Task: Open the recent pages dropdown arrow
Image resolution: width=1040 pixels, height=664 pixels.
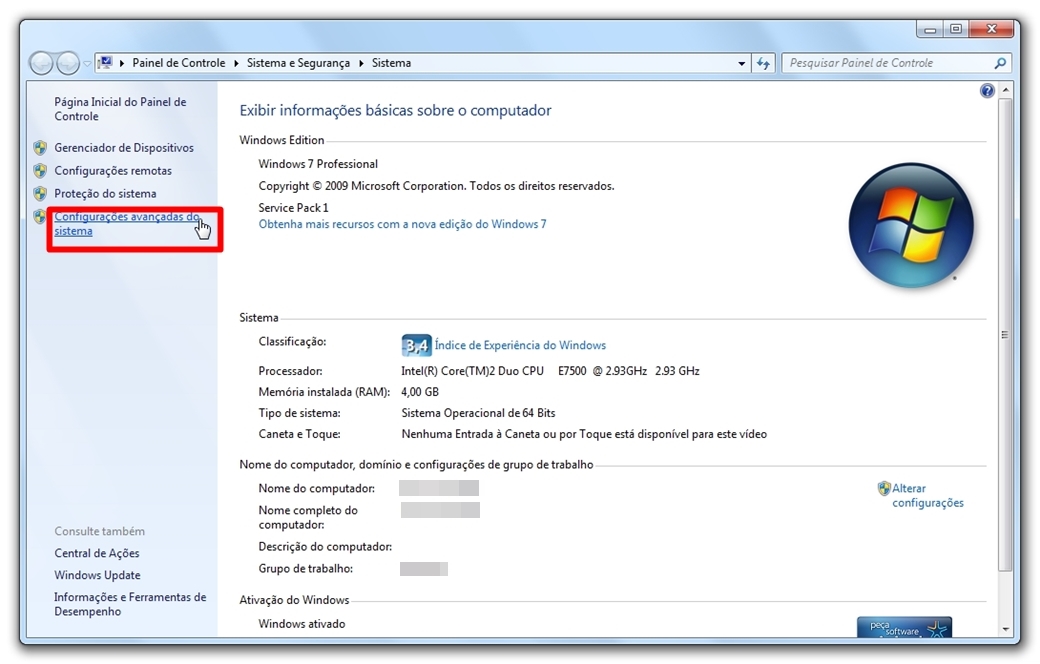Action: coord(87,64)
